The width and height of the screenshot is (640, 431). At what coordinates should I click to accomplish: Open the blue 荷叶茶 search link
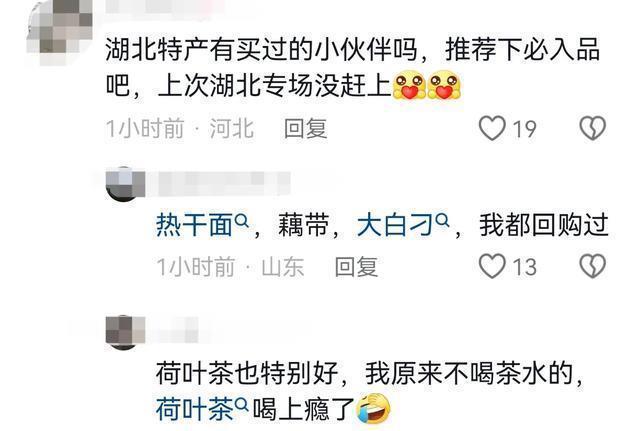pyautogui.click(x=194, y=409)
